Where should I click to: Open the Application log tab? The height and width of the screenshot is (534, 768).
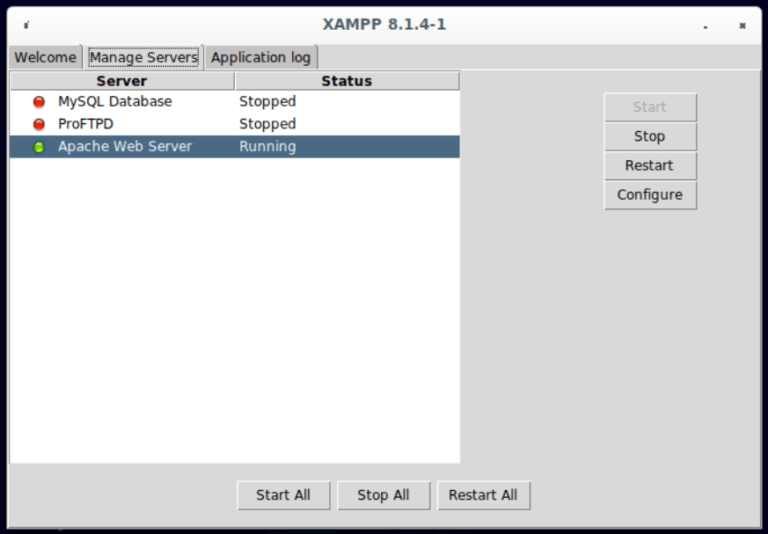[x=261, y=57]
